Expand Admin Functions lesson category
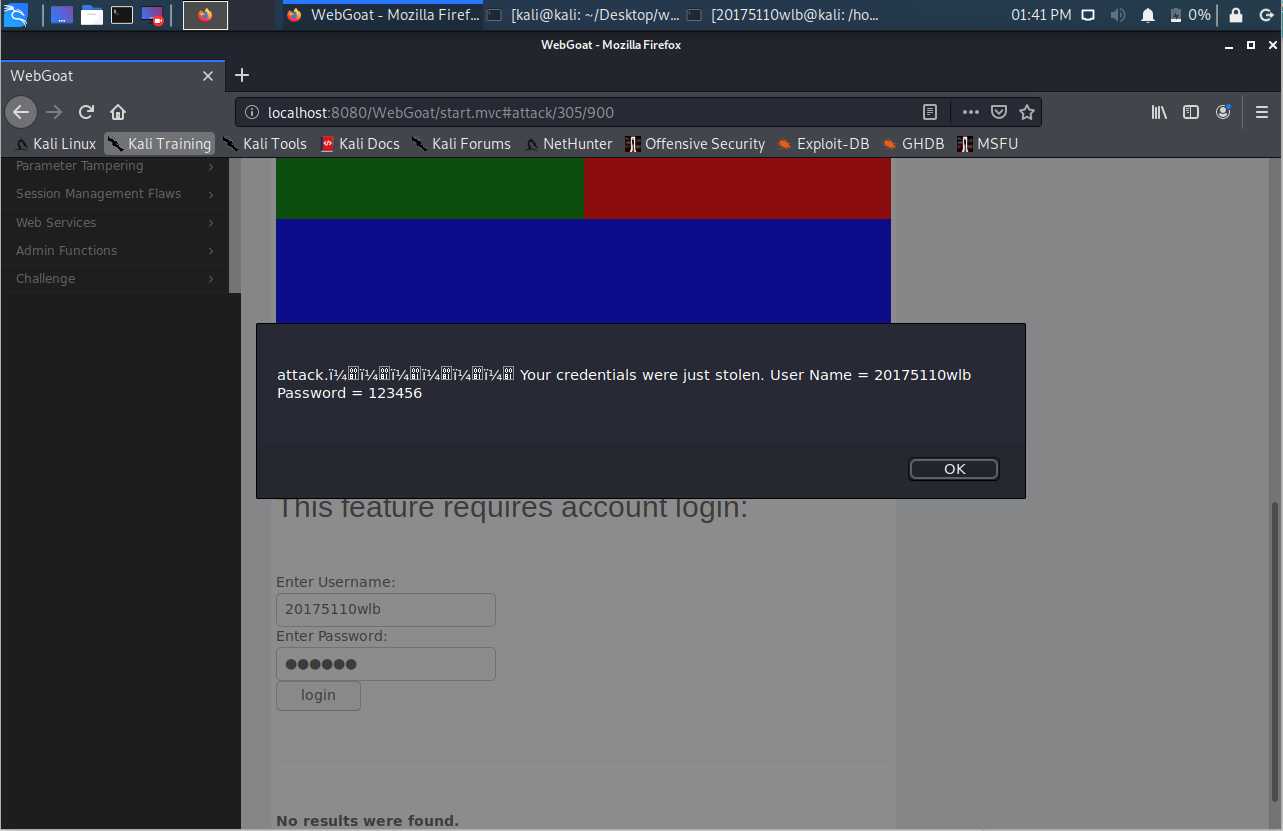Image resolution: width=1283 pixels, height=831 pixels. pyautogui.click(x=115, y=250)
